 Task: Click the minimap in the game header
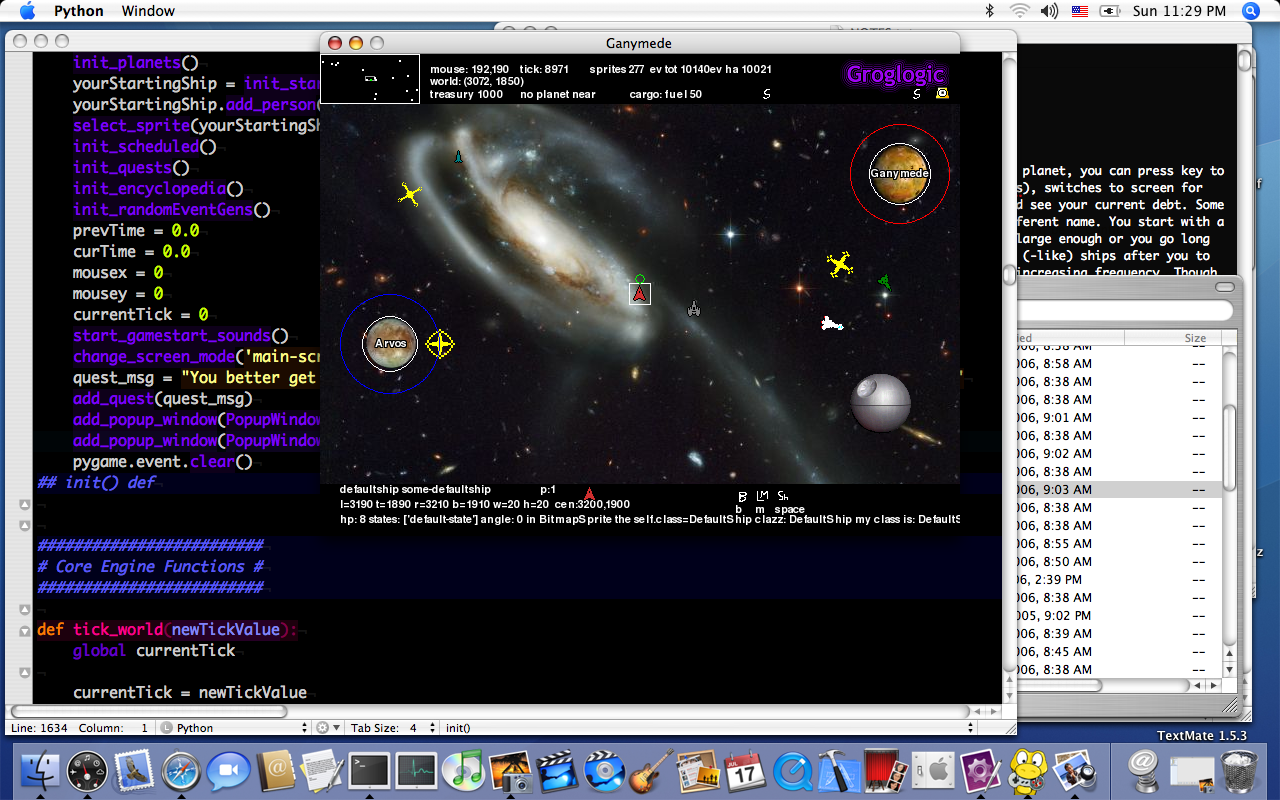tap(369, 79)
